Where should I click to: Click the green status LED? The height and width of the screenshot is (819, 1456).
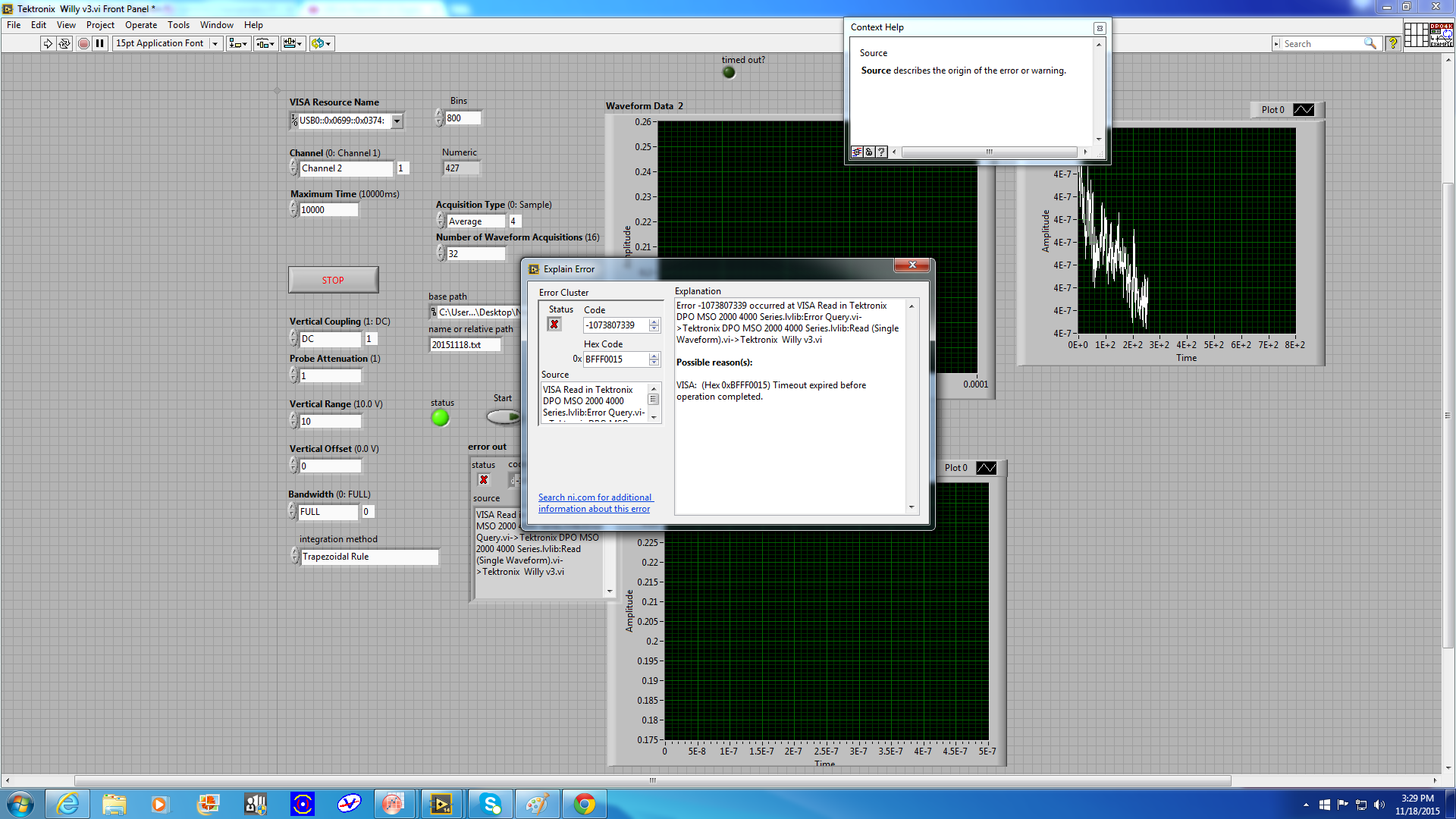click(x=440, y=418)
